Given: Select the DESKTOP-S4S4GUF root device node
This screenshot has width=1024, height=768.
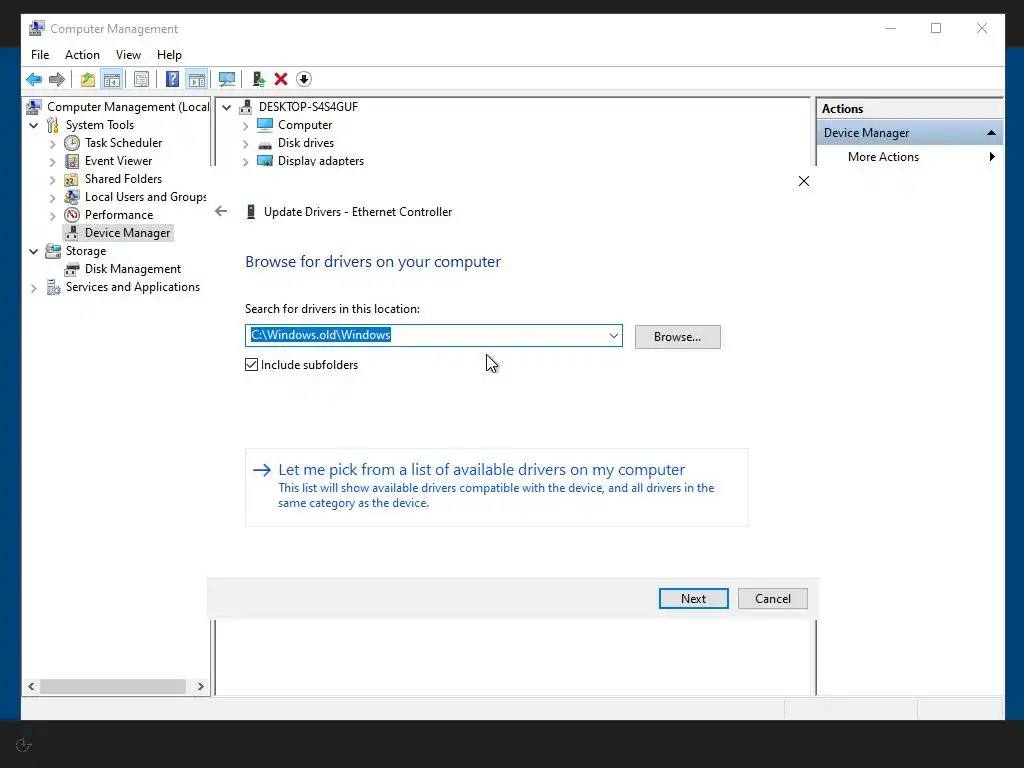Looking at the screenshot, I should pyautogui.click(x=308, y=106).
